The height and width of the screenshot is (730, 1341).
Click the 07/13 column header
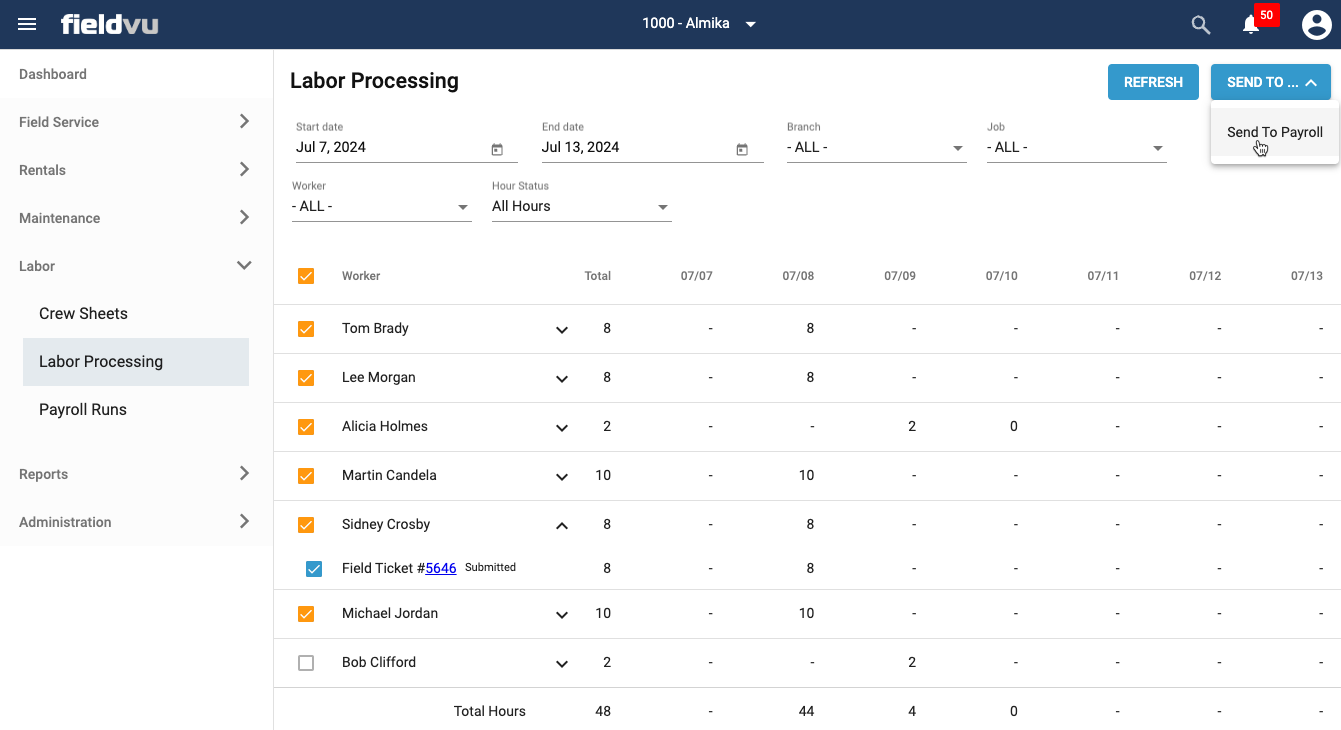[x=1306, y=276]
